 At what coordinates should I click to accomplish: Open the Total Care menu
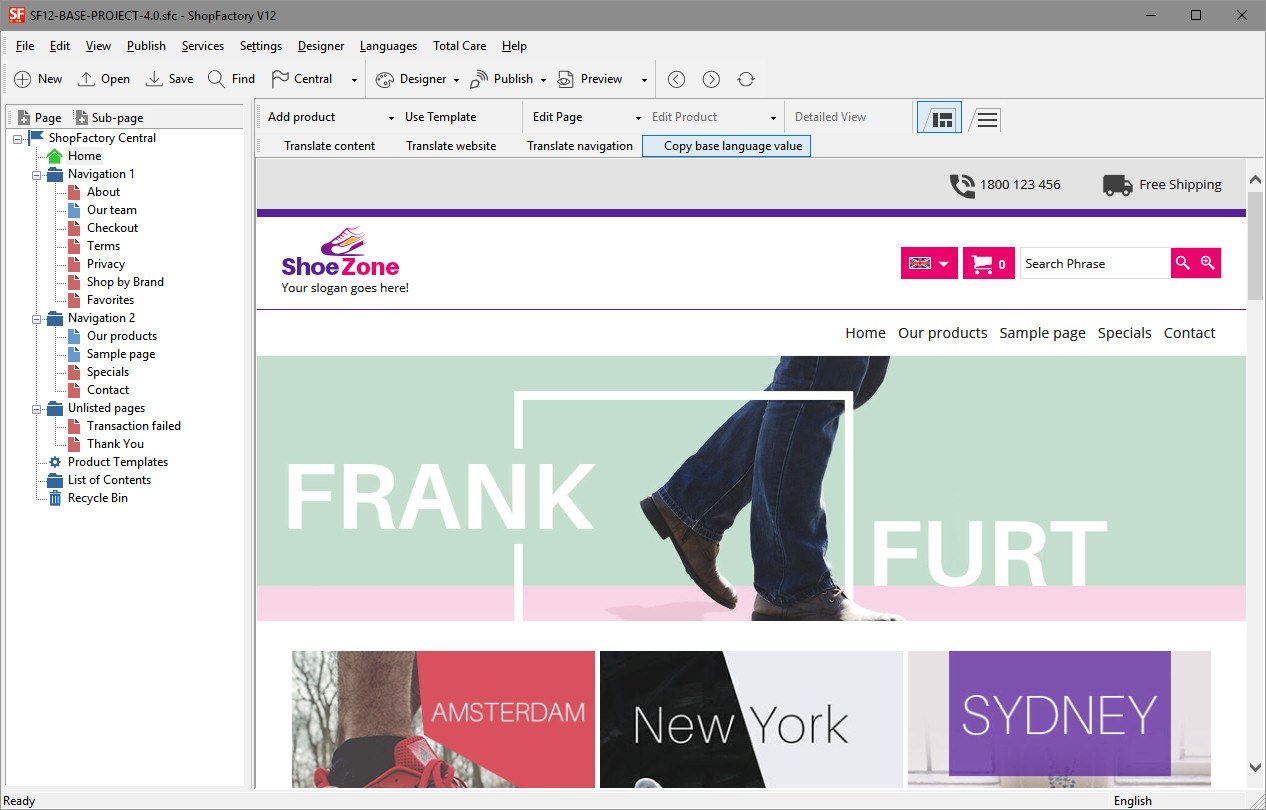click(x=459, y=46)
